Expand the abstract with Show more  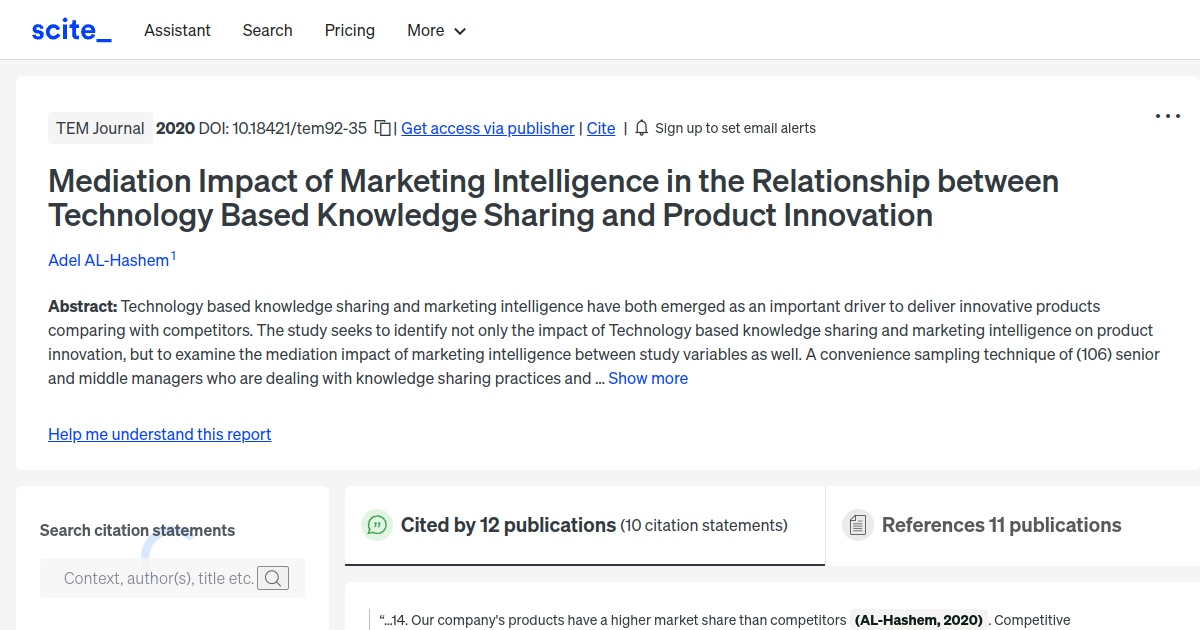(648, 378)
